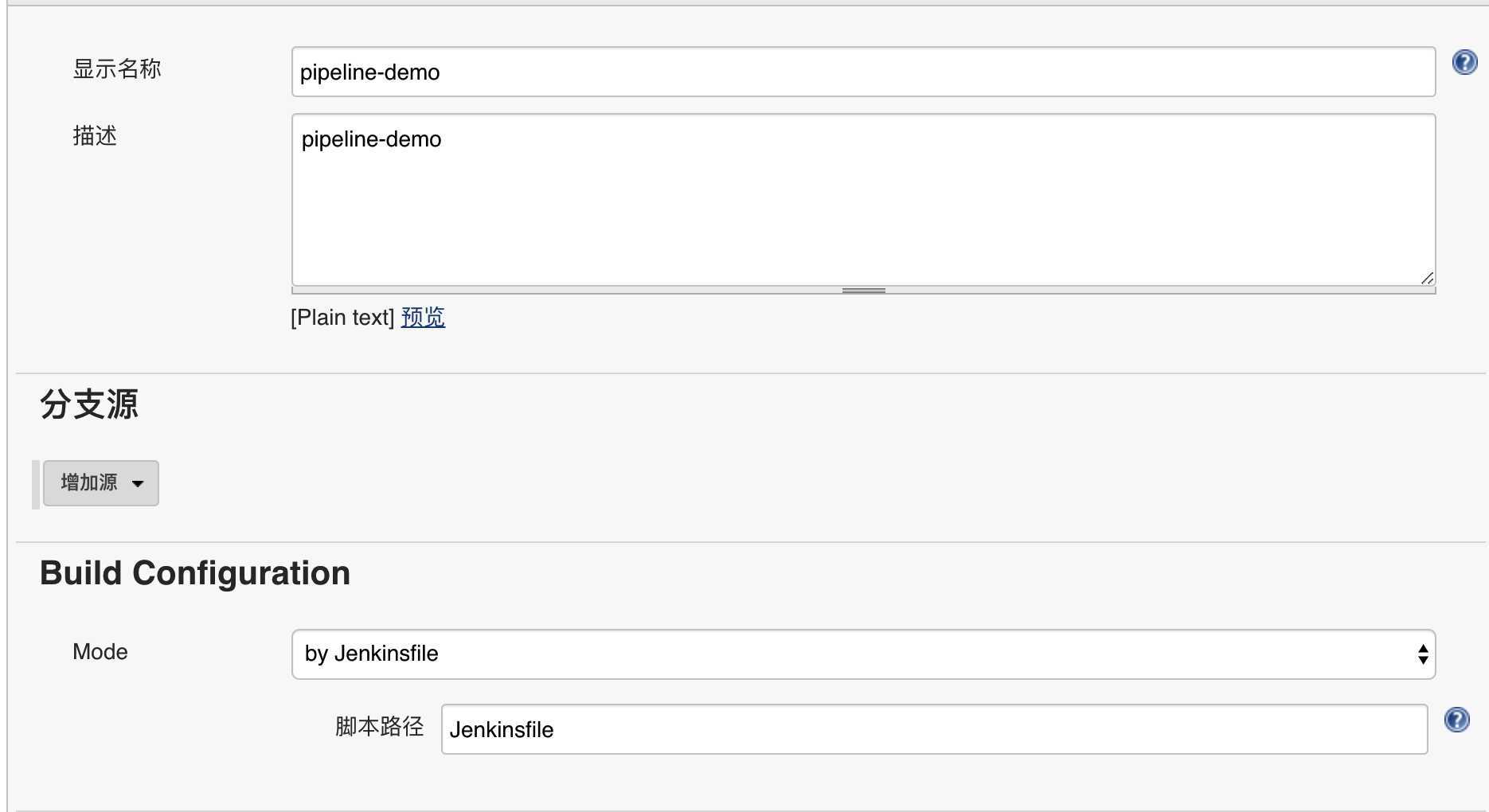Click the [Plain text] label
1489x812 pixels.
(342, 318)
